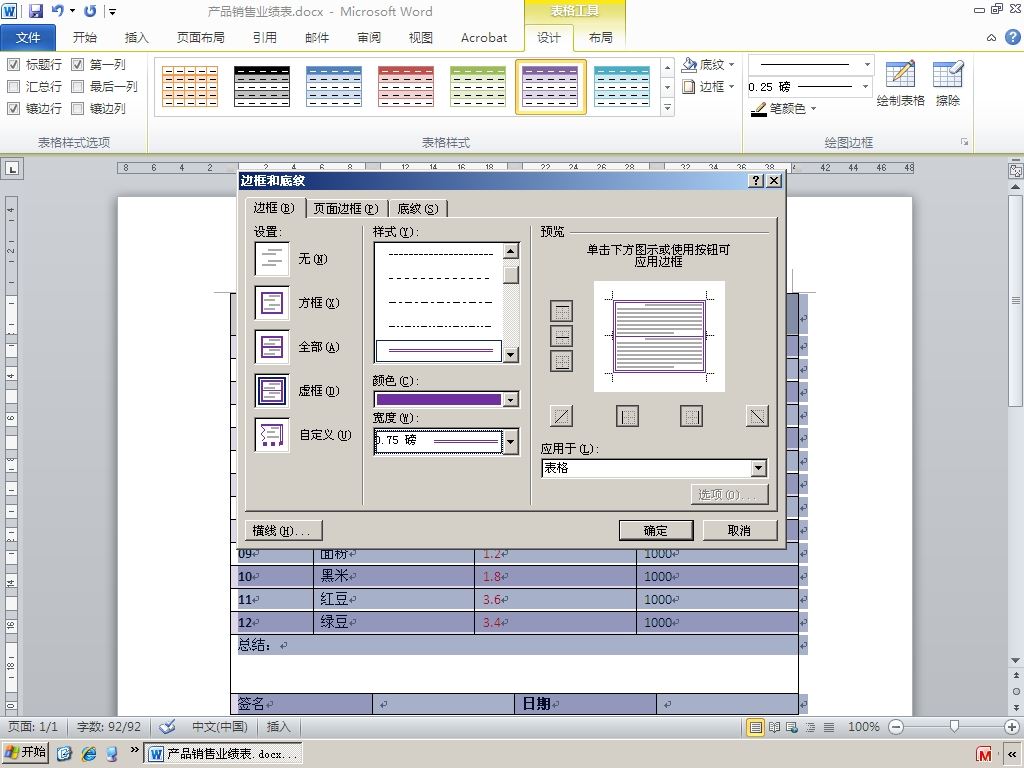Click the 绘制表格 draw table icon
1024x768 pixels.
click(901, 74)
